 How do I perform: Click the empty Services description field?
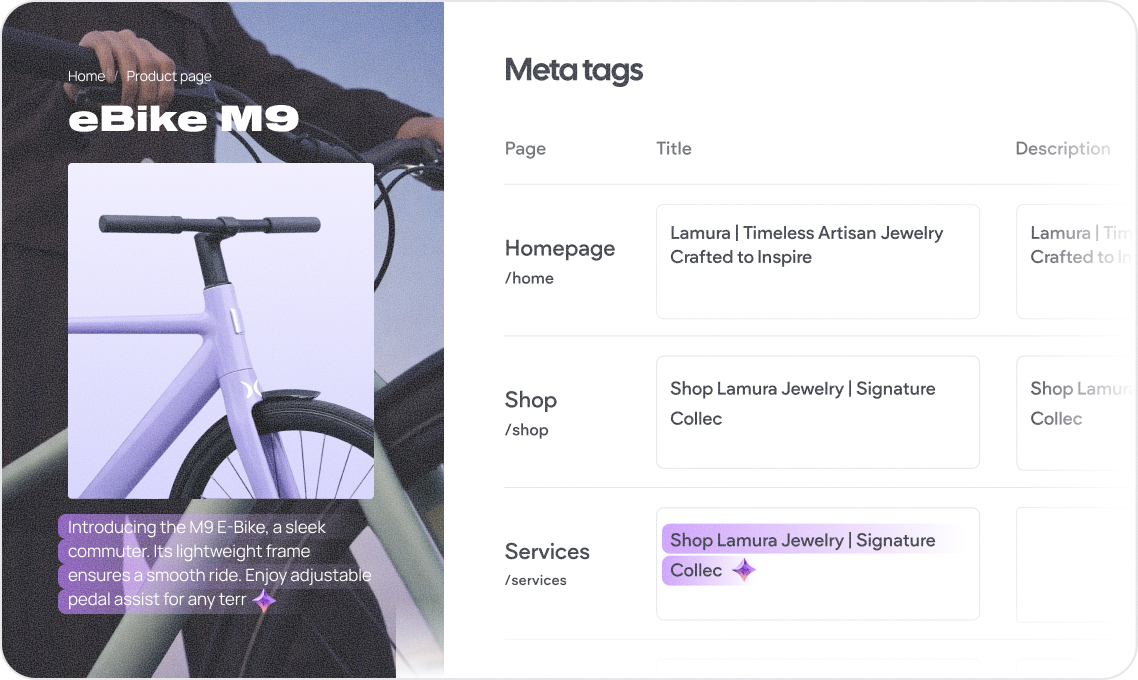pos(1075,564)
